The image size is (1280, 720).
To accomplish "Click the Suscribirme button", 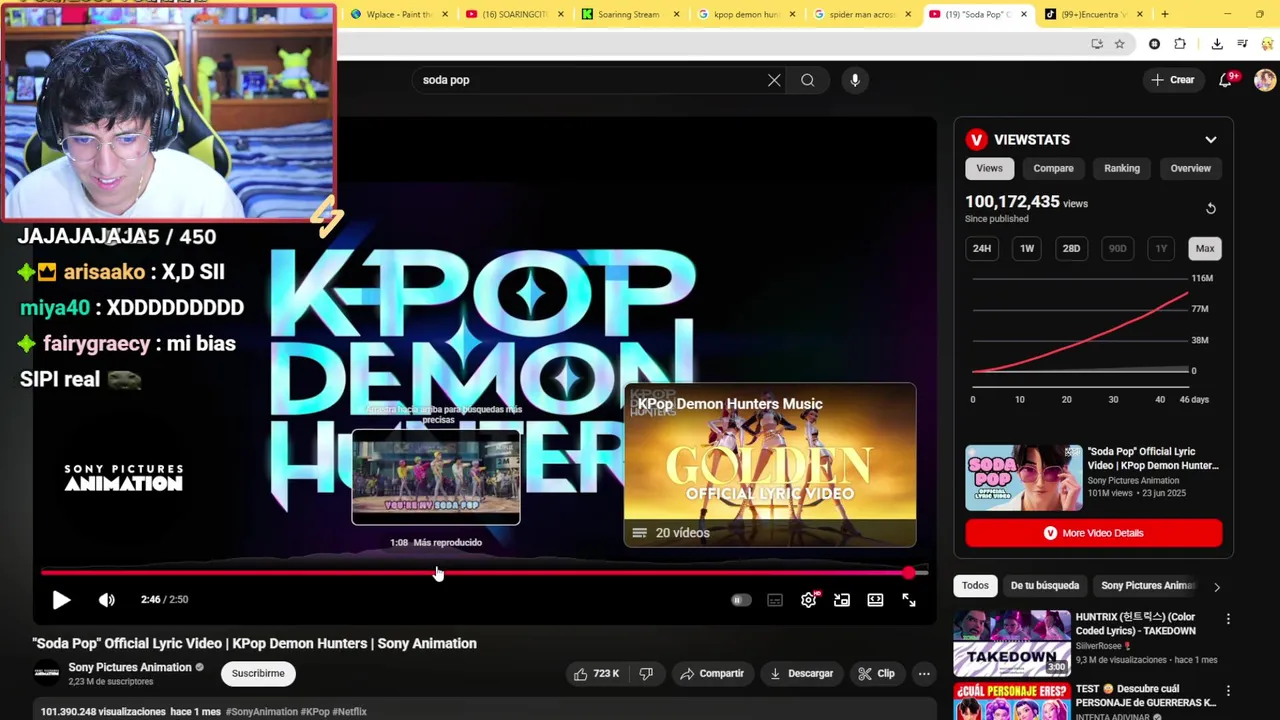I will (258, 674).
